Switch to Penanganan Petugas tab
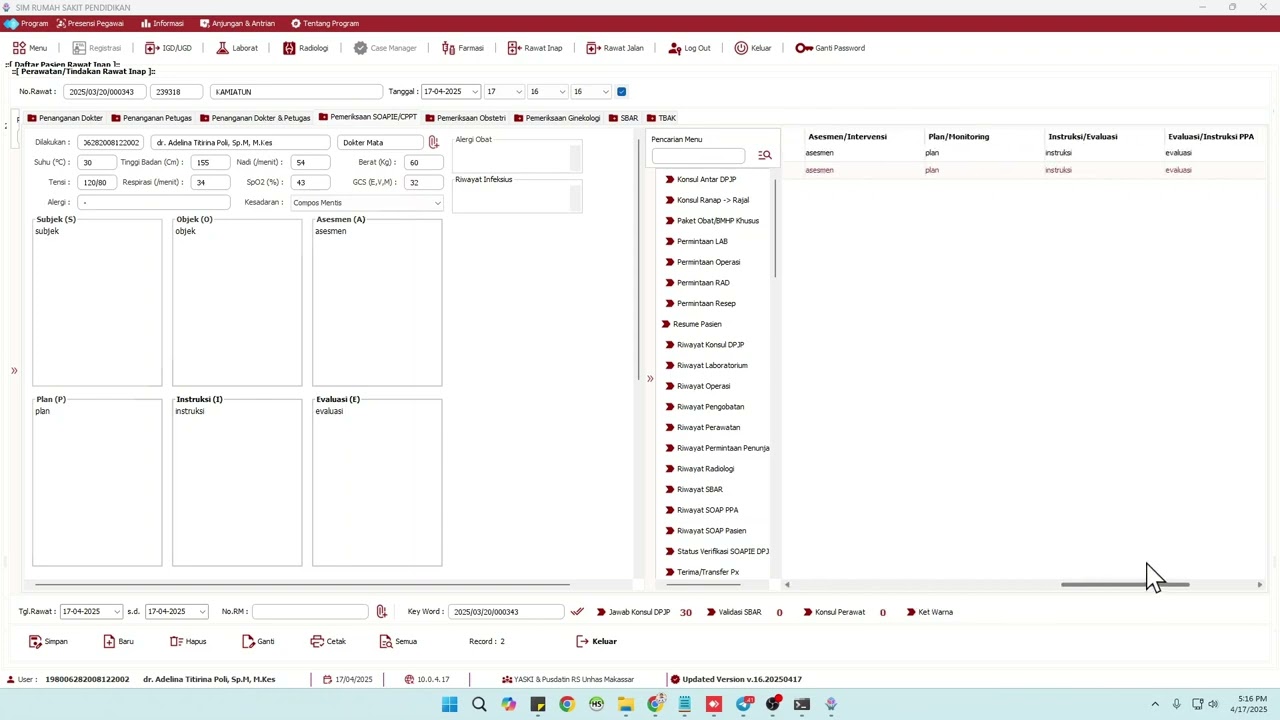The image size is (1280, 720). (151, 118)
